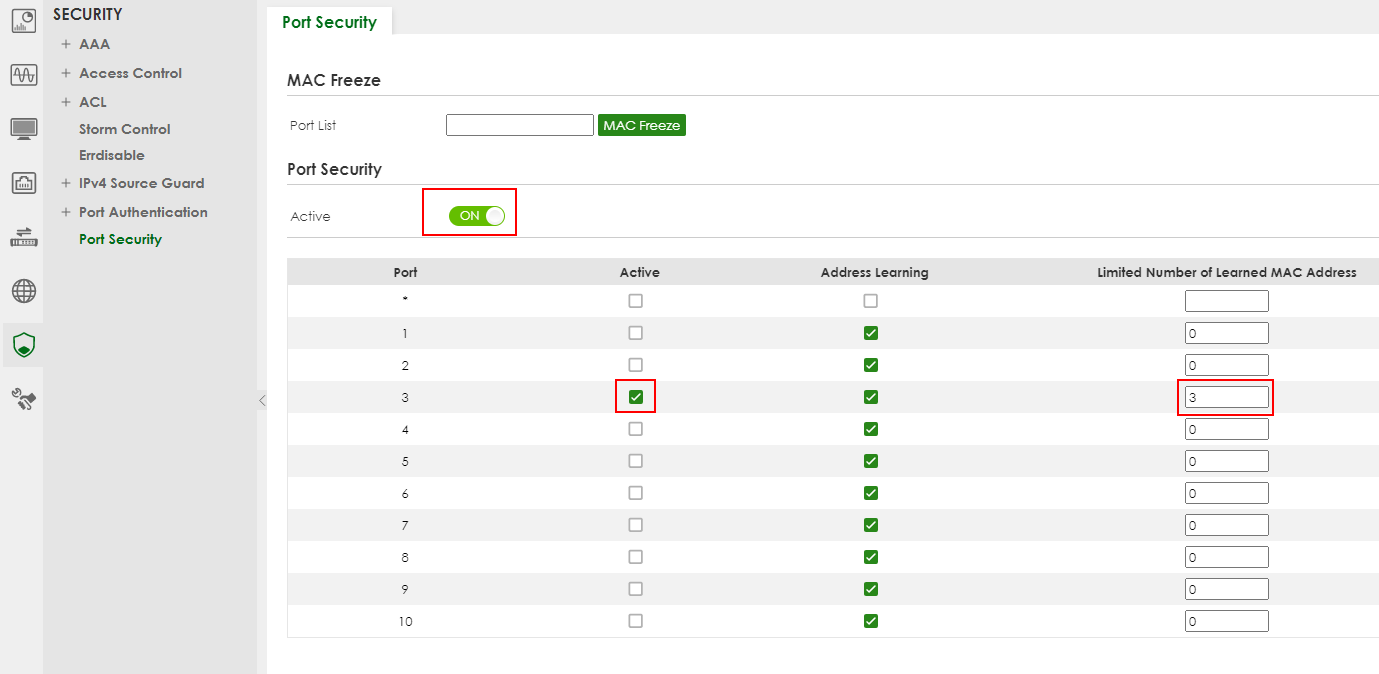Image resolution: width=1379 pixels, height=674 pixels.
Task: Check the Active checkbox in the * row
Action: tap(635, 301)
